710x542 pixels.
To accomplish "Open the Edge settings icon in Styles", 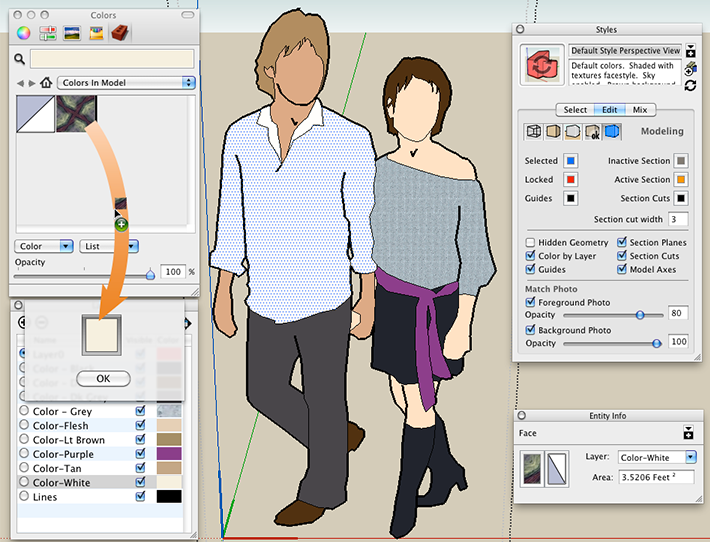I will 534,132.
